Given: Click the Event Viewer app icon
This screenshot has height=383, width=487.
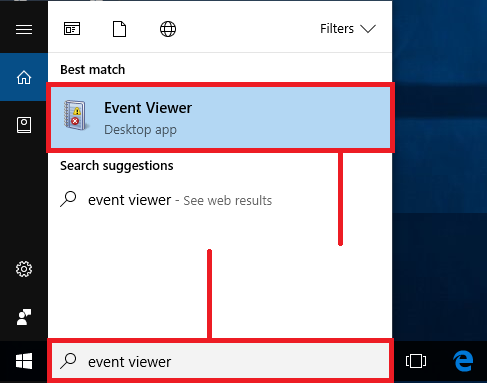Looking at the screenshot, I should tap(76, 115).
